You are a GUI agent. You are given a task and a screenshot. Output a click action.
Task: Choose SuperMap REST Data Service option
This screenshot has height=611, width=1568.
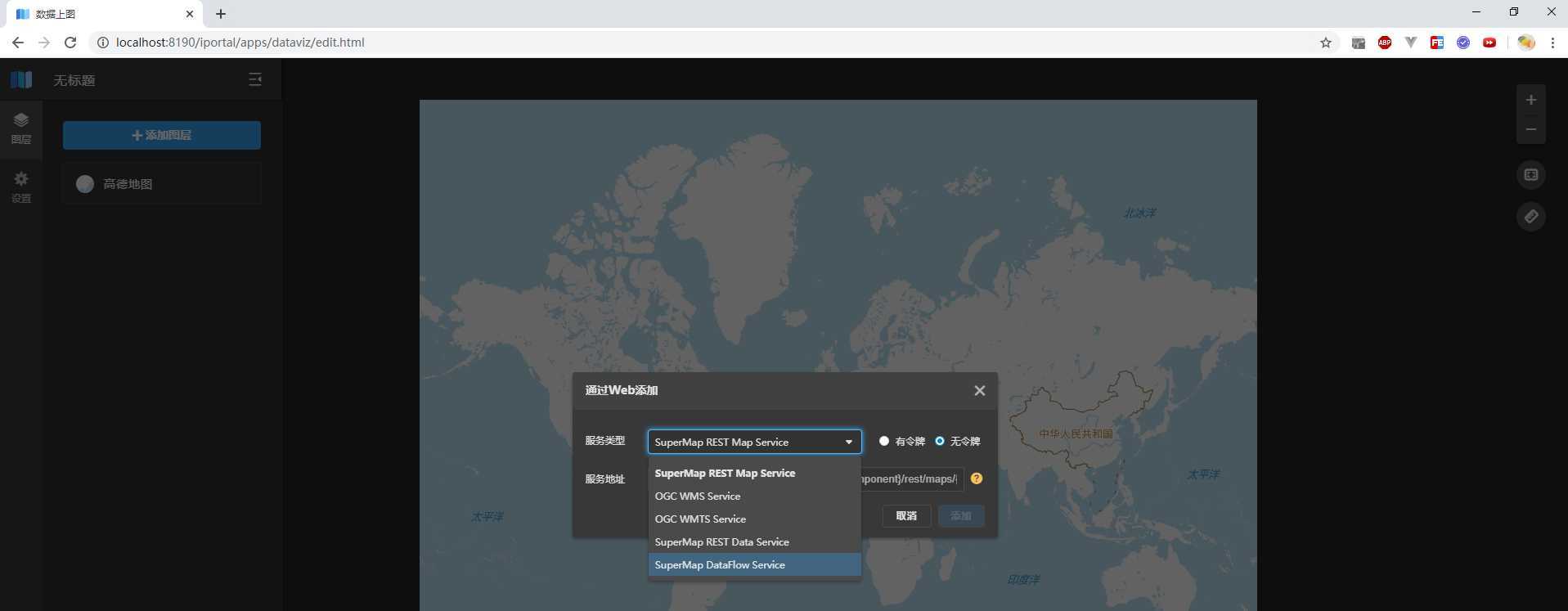754,541
